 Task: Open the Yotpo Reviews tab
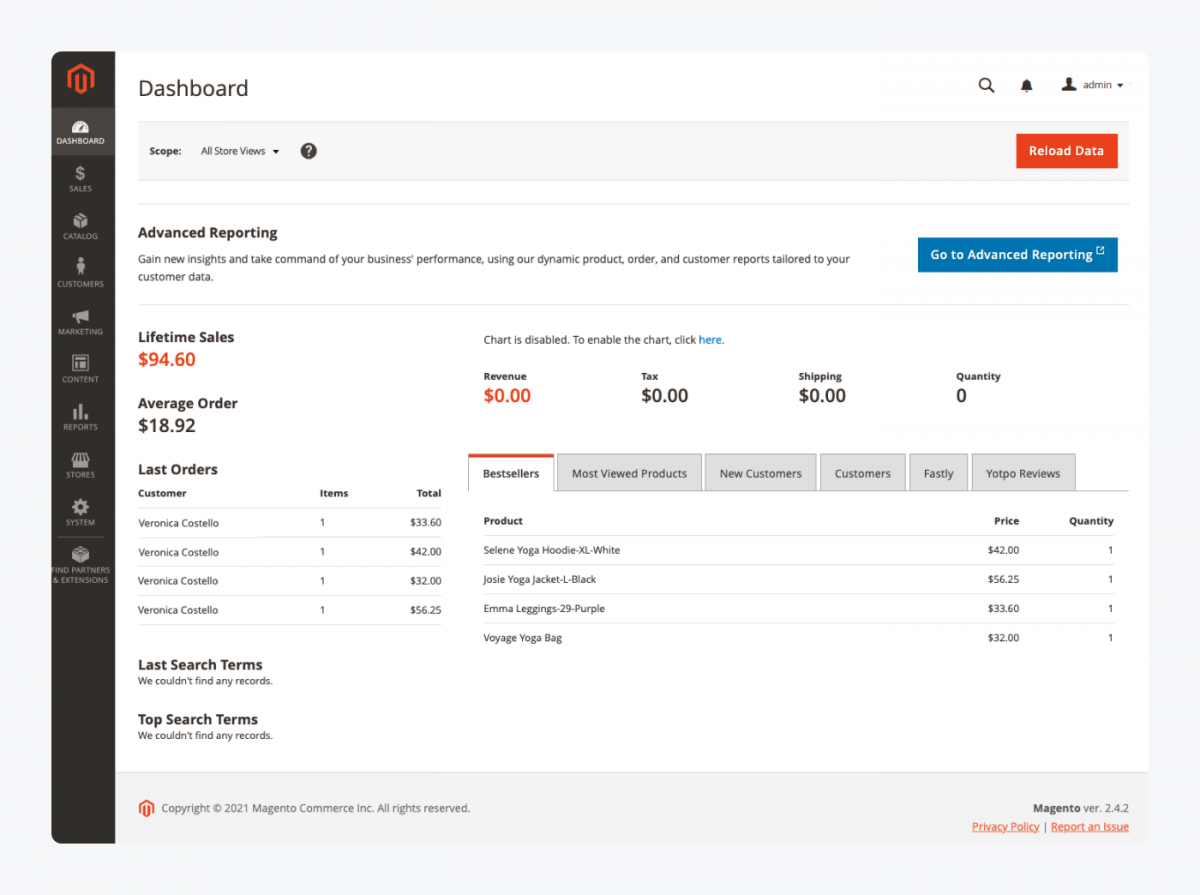(1023, 472)
